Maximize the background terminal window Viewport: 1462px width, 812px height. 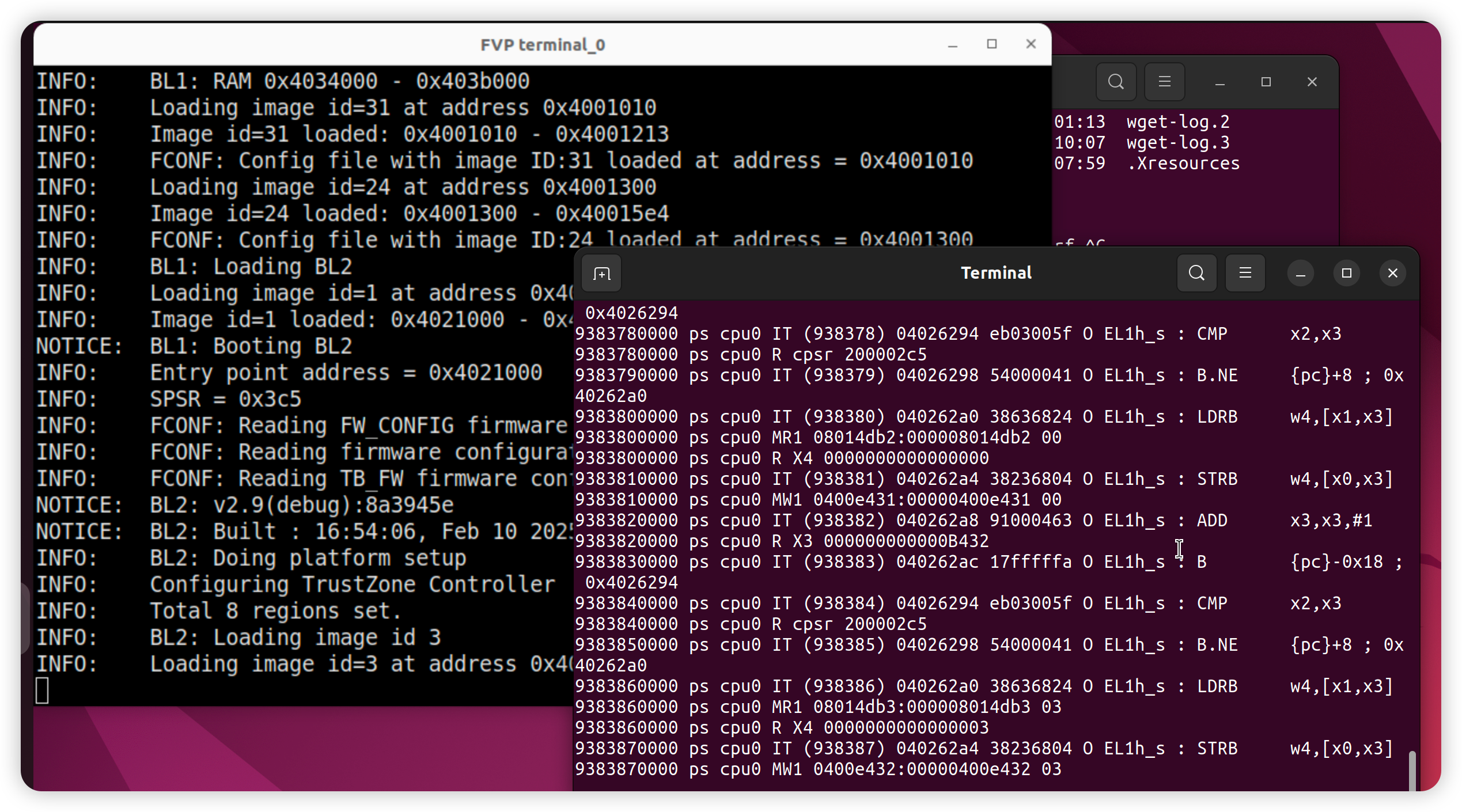click(1266, 82)
